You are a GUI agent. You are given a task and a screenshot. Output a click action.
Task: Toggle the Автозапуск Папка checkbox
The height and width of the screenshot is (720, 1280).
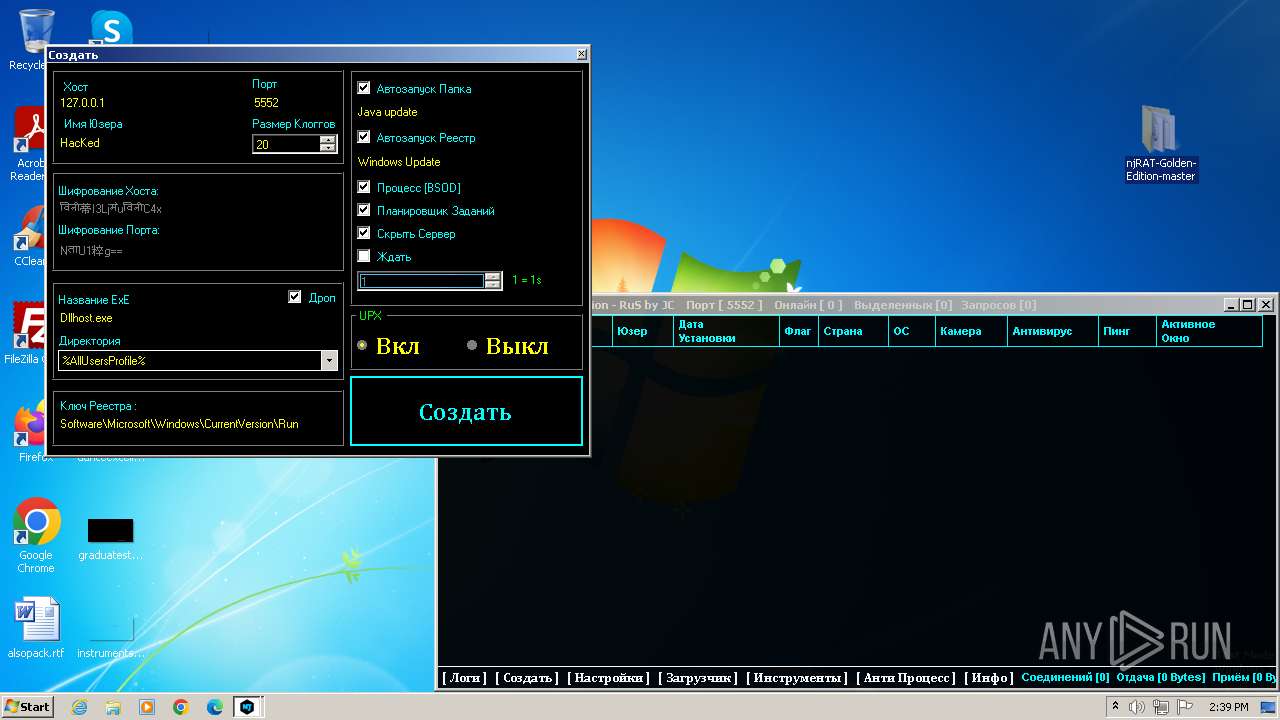click(x=364, y=88)
